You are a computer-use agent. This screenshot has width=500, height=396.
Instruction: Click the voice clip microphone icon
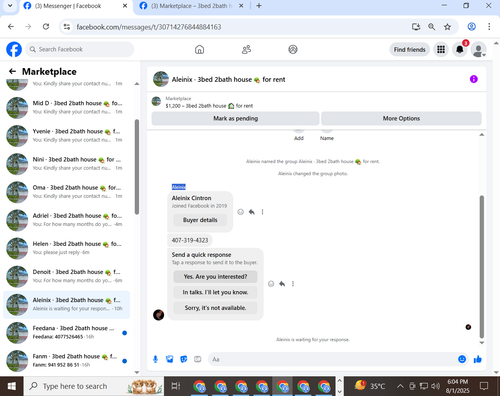point(155,359)
